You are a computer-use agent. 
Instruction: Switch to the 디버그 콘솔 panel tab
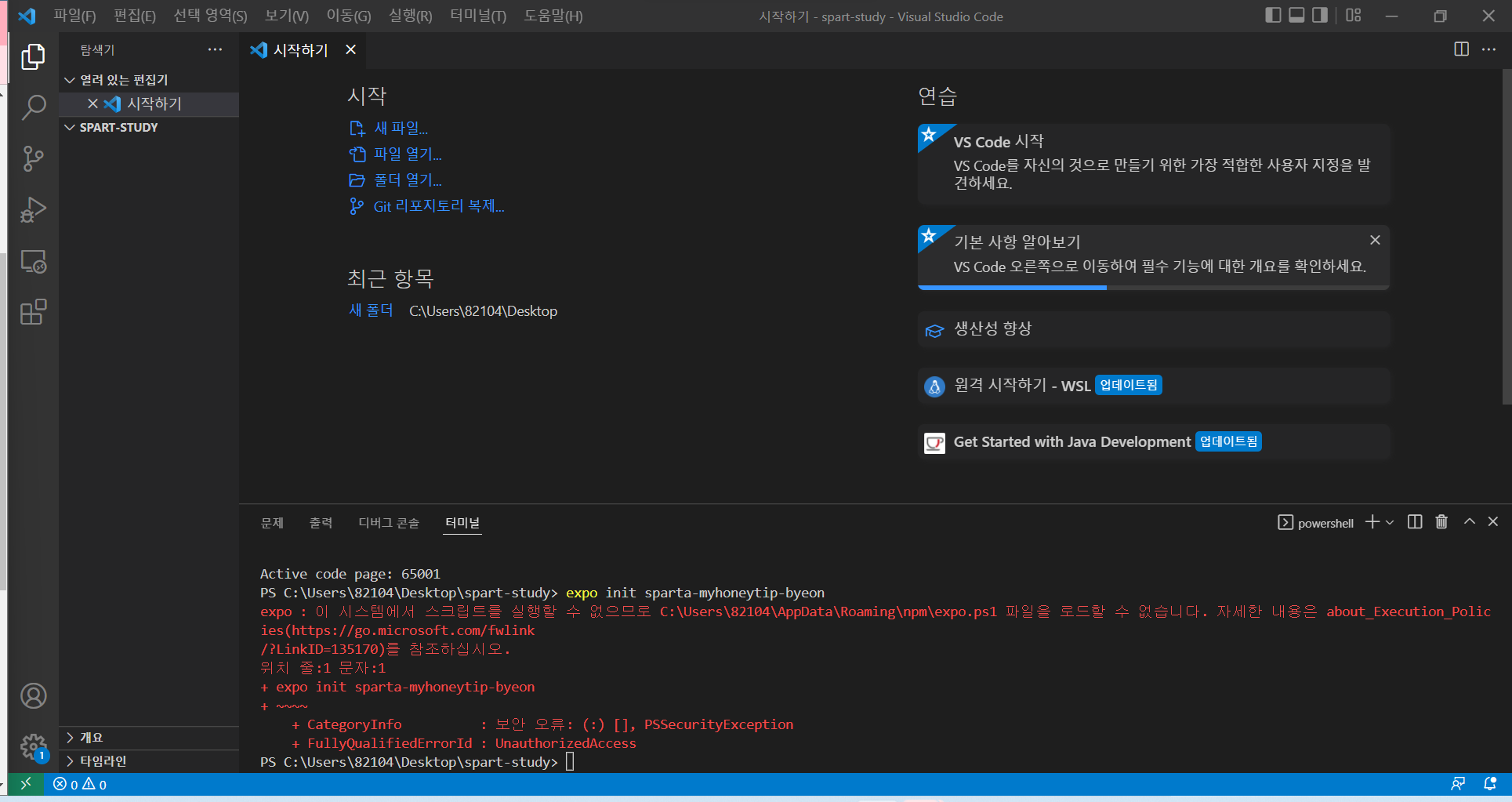[x=389, y=523]
